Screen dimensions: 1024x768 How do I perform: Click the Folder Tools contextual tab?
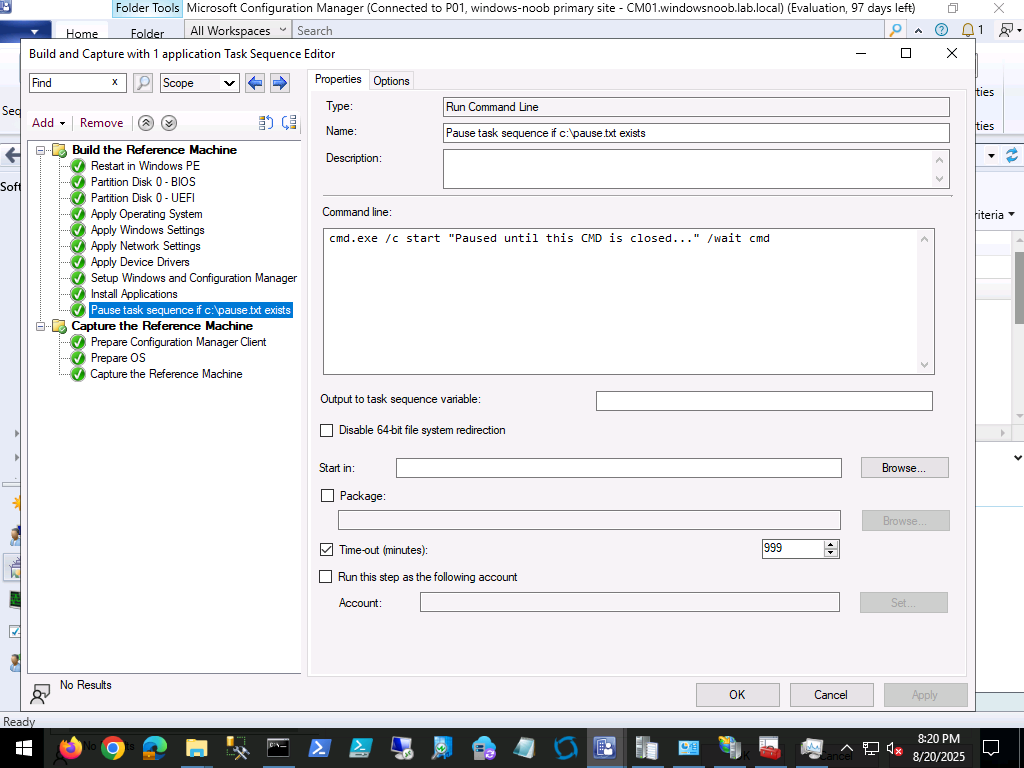[147, 8]
